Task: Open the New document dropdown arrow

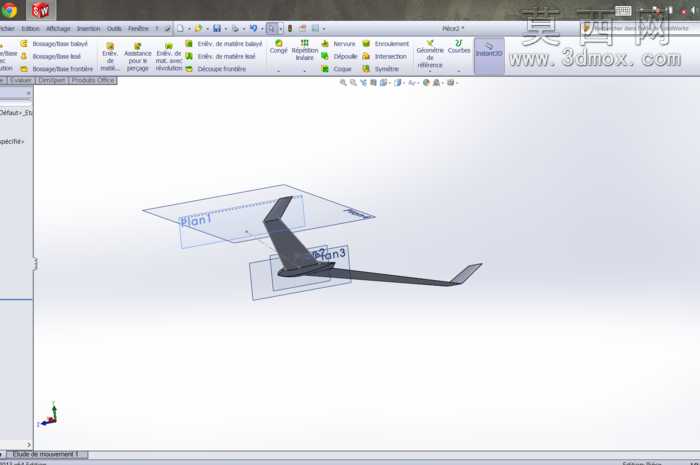Action: 189,29
